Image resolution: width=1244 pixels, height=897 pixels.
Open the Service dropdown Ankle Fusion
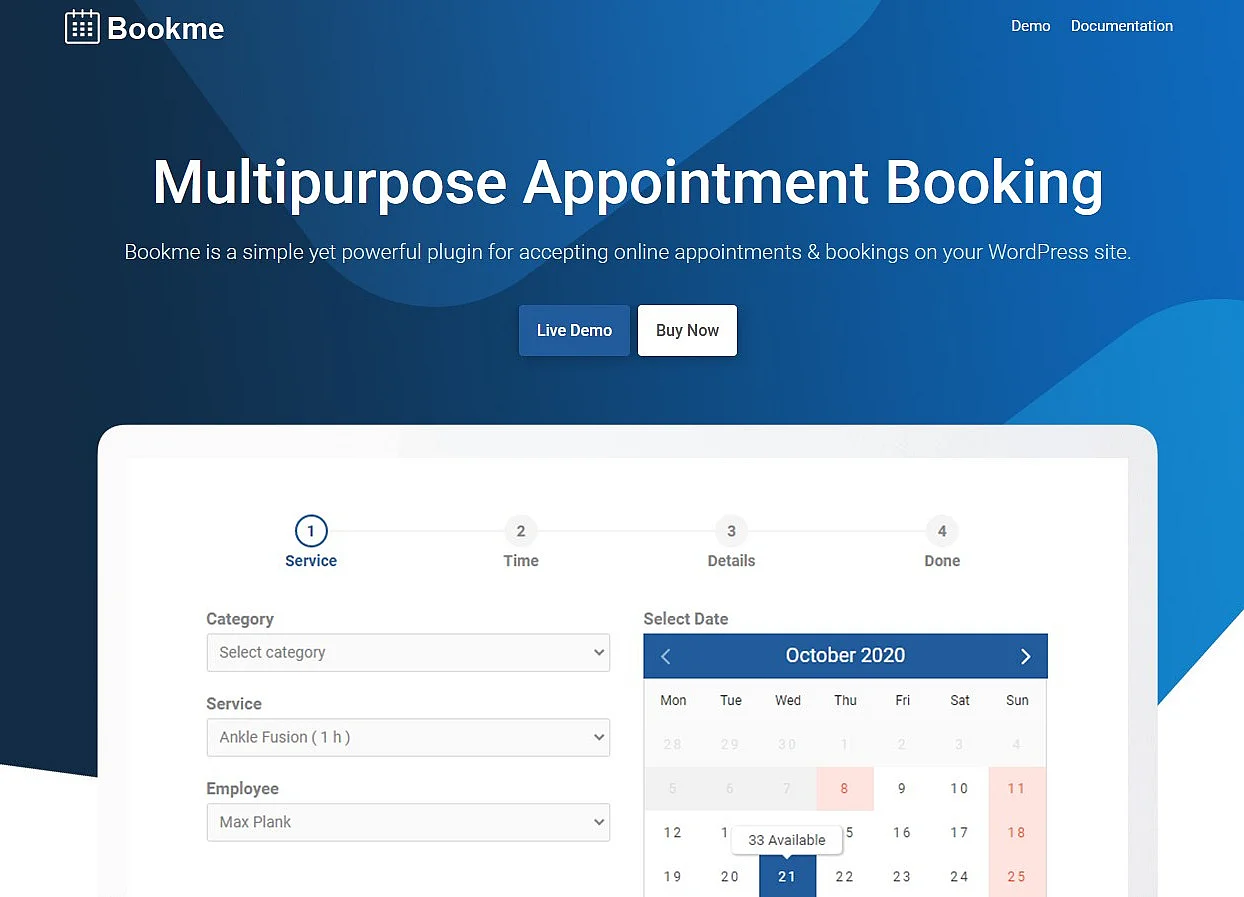tap(408, 737)
